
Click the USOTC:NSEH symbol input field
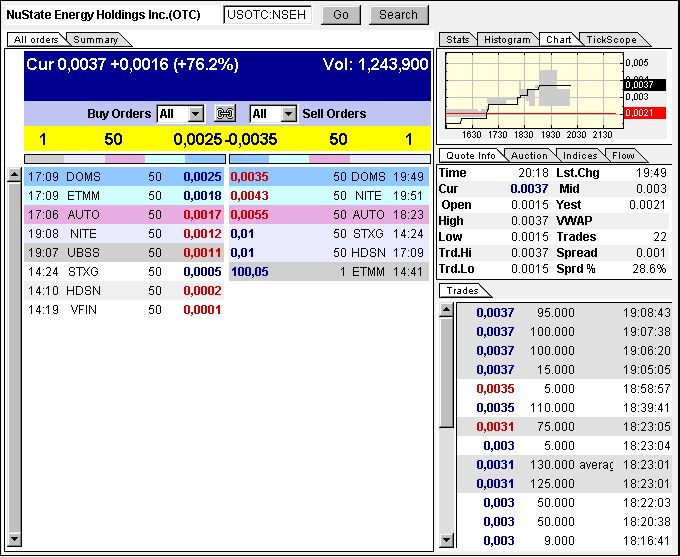tap(267, 15)
